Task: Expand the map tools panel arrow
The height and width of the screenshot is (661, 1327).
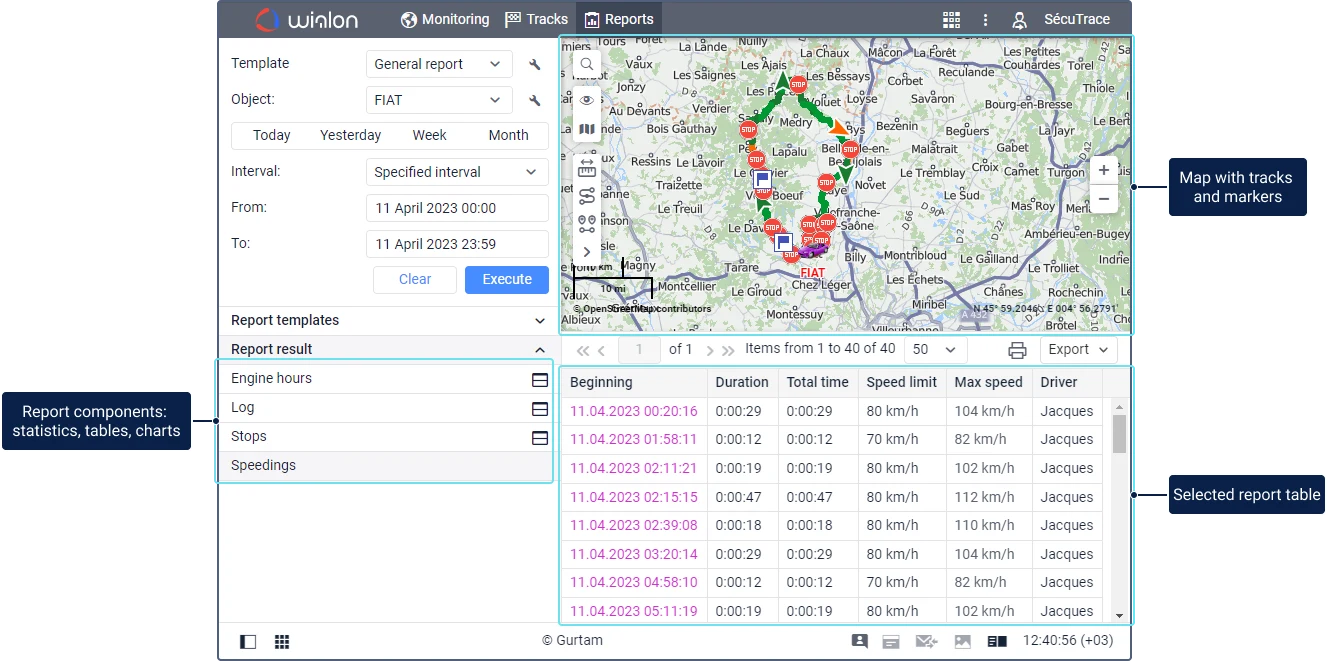Action: coord(587,252)
